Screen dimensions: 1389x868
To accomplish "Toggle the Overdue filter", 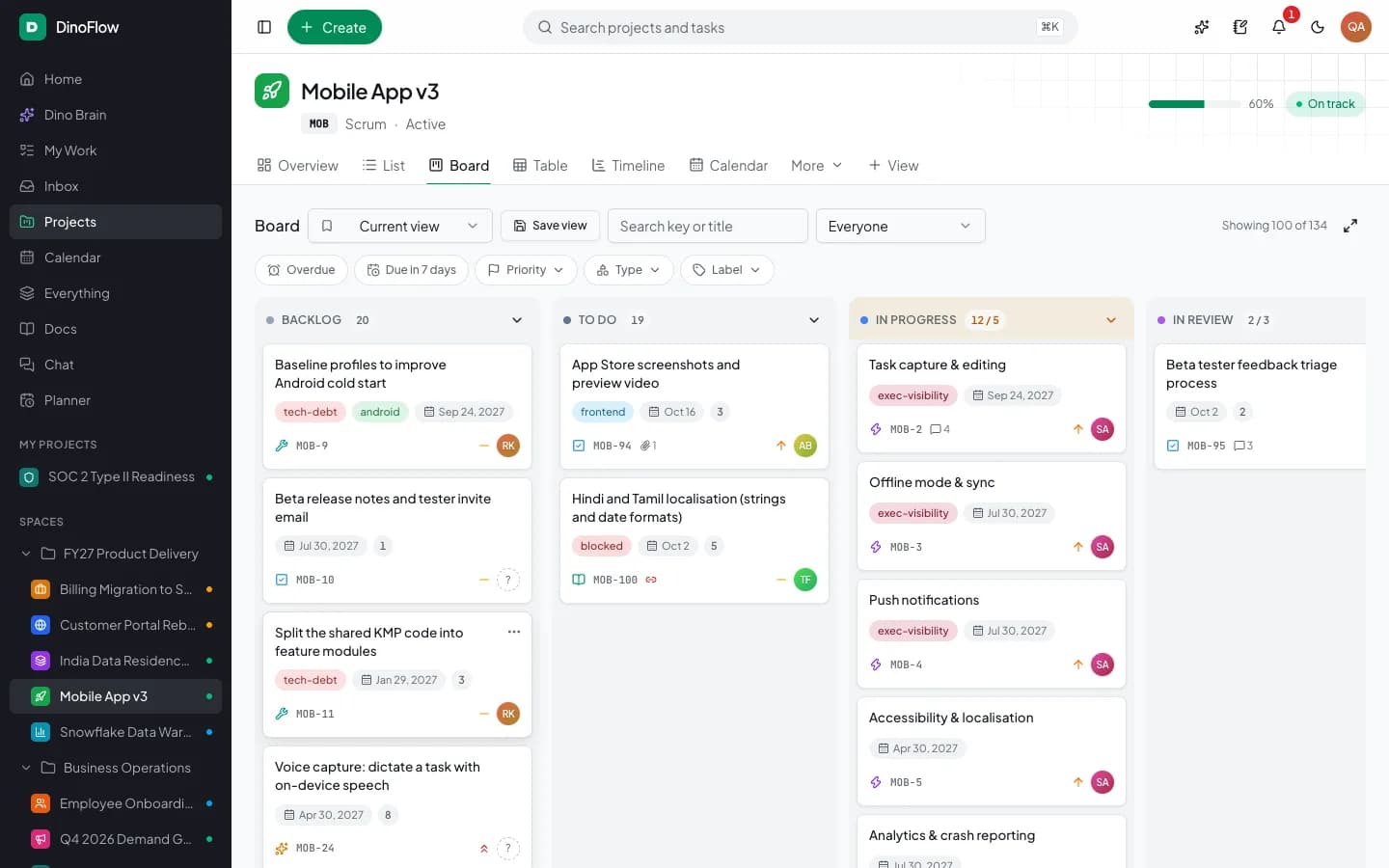I will click(x=301, y=270).
